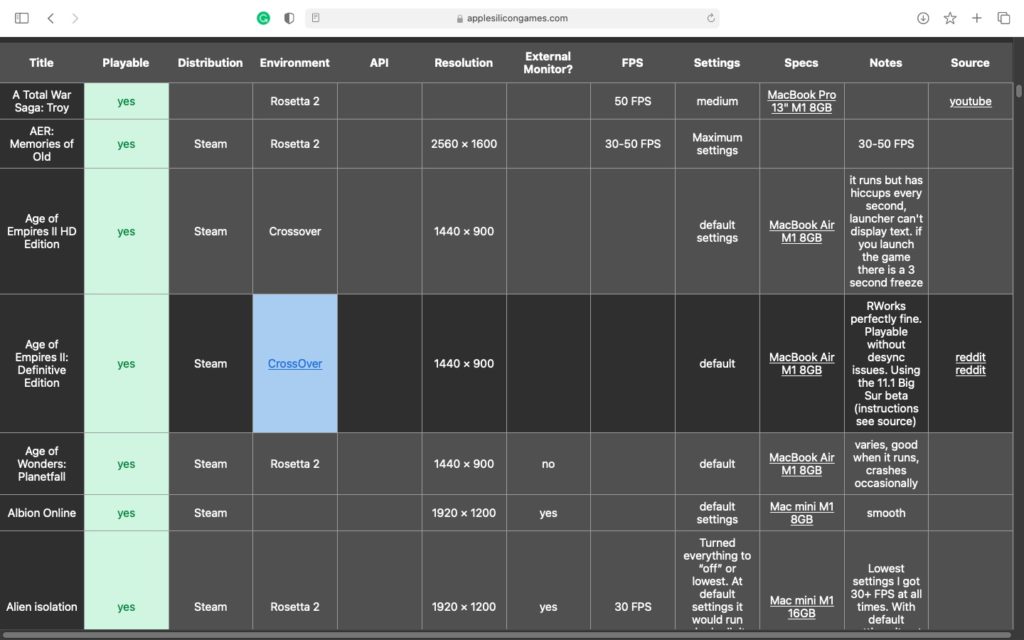Reload the page with the refresh icon
1024x640 pixels.
pos(710,18)
